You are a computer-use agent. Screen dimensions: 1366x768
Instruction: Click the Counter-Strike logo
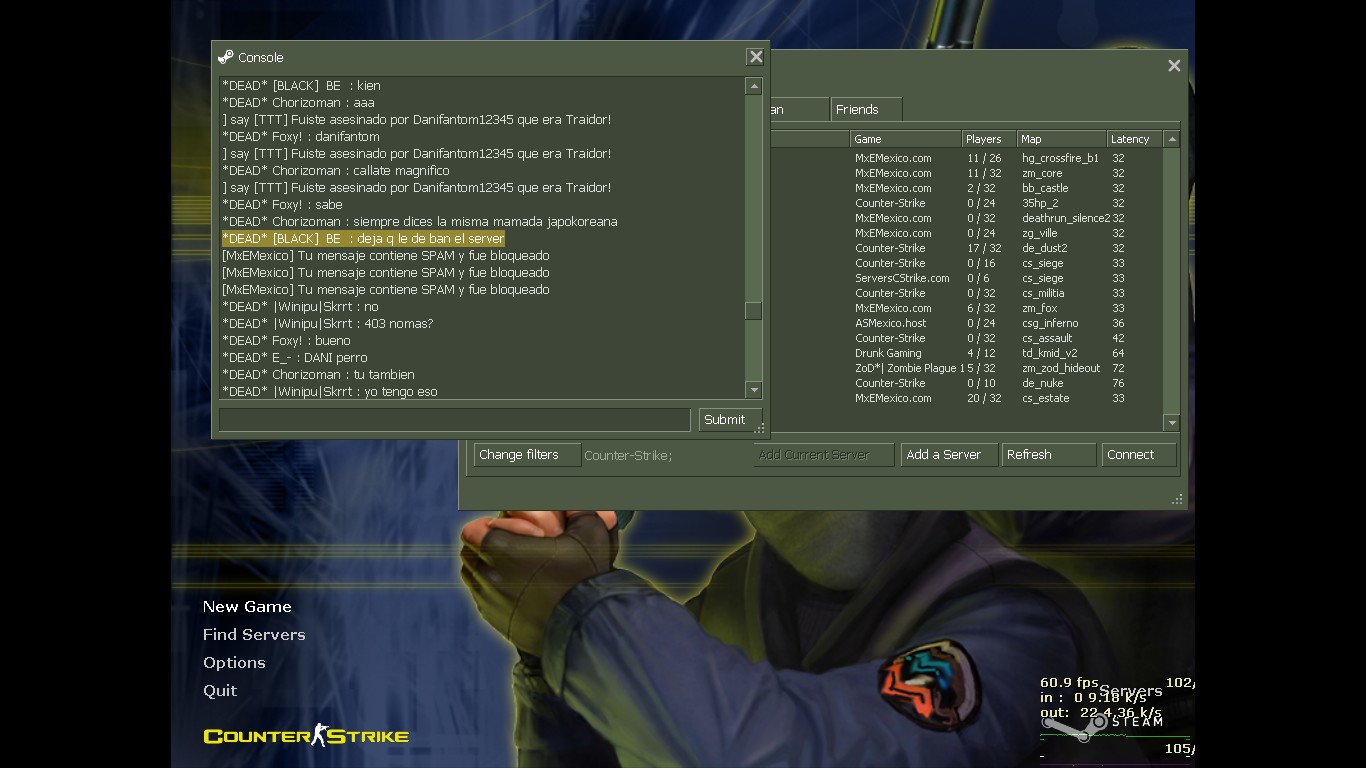click(x=306, y=736)
